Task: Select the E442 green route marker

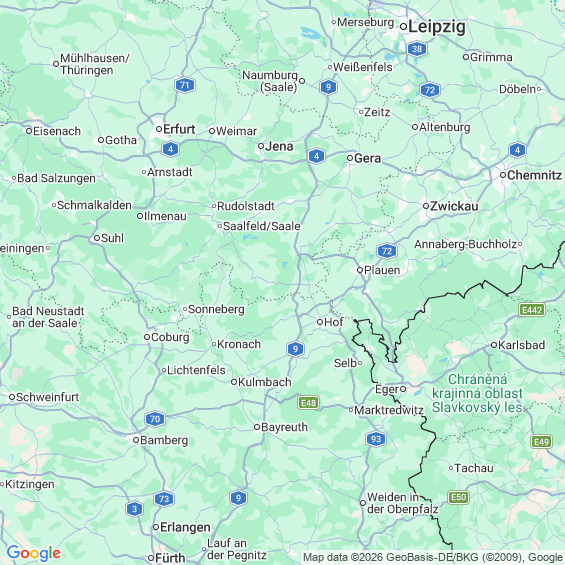Action: click(x=532, y=310)
